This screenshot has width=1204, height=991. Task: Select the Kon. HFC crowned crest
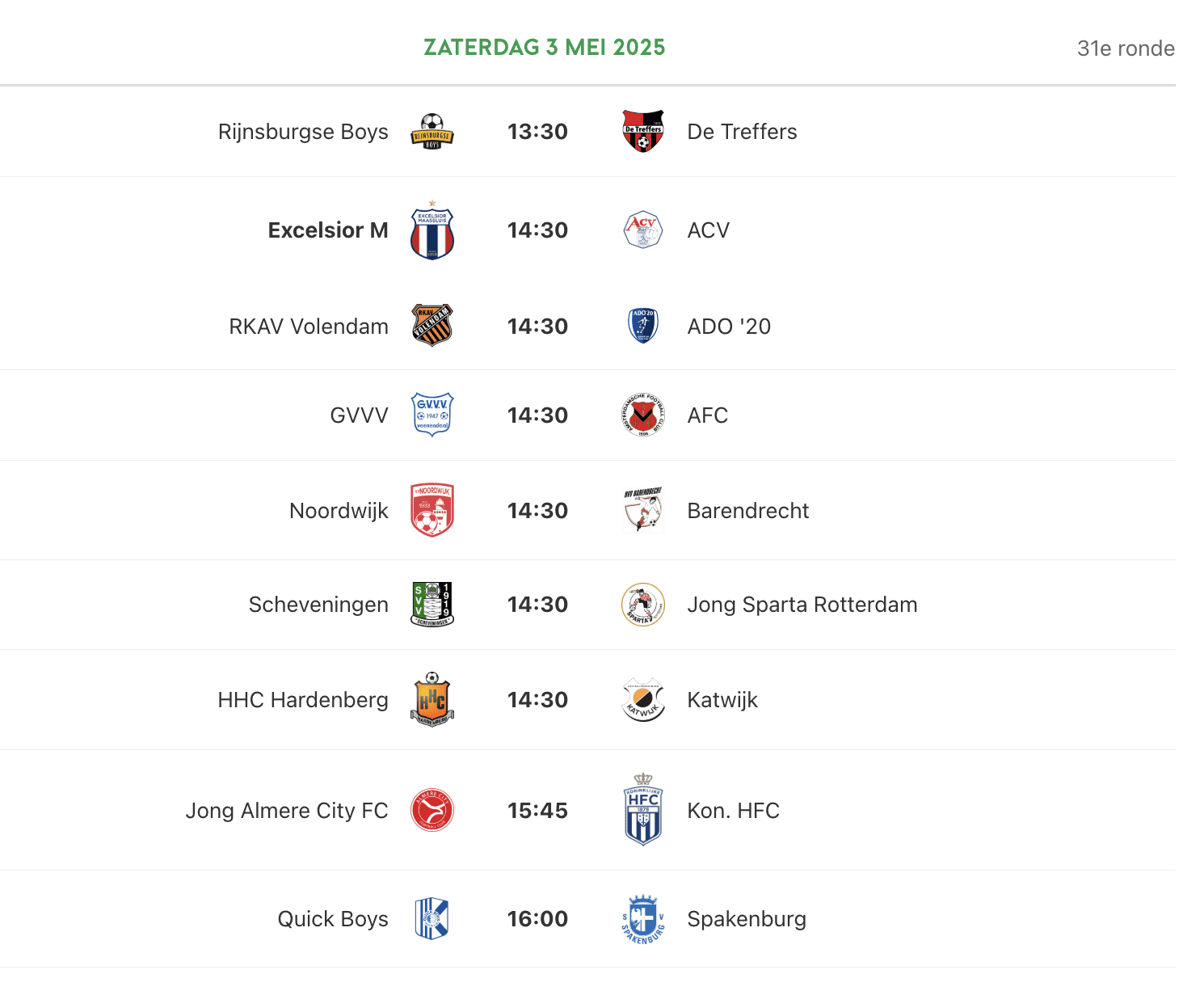tap(643, 810)
